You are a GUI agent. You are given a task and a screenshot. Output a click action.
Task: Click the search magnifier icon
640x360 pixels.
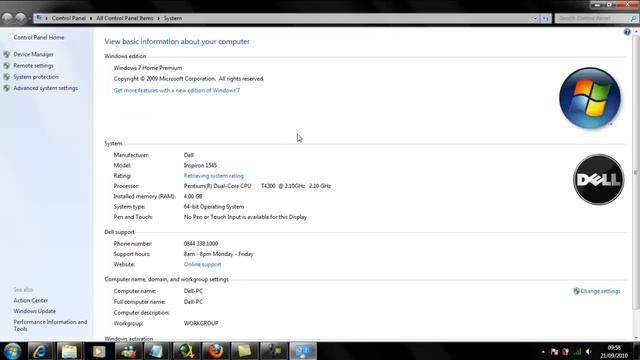pos(633,18)
